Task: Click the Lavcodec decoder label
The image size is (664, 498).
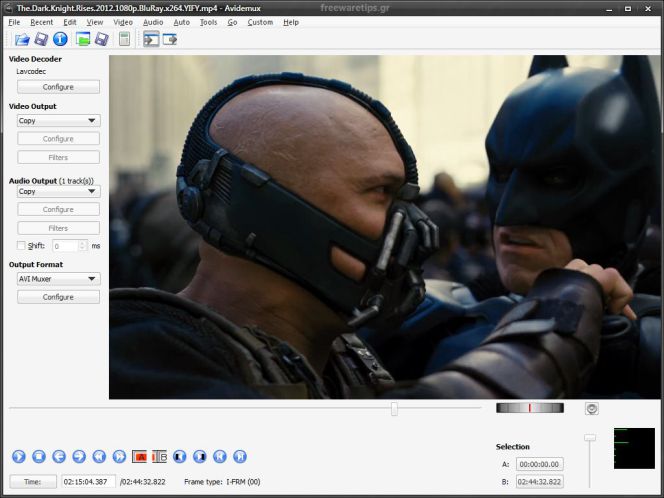Action: [x=31, y=72]
